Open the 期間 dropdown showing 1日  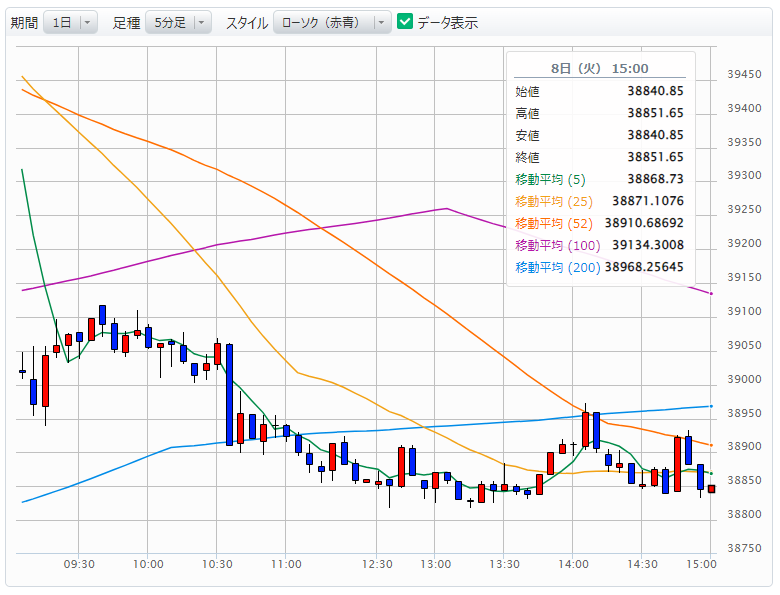[70, 22]
